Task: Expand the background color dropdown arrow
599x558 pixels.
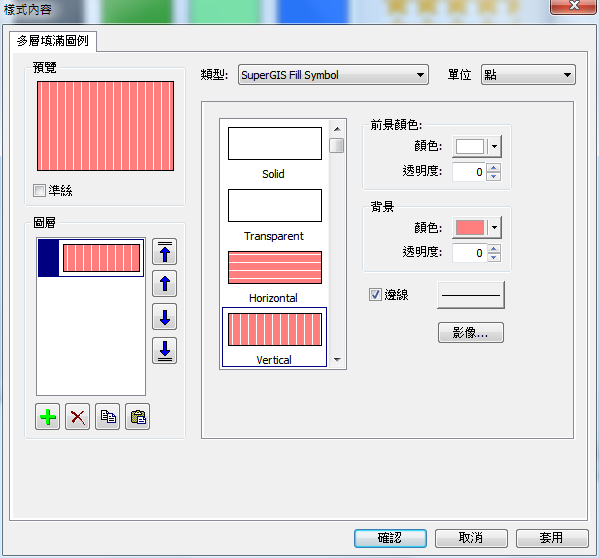Action: (x=494, y=228)
